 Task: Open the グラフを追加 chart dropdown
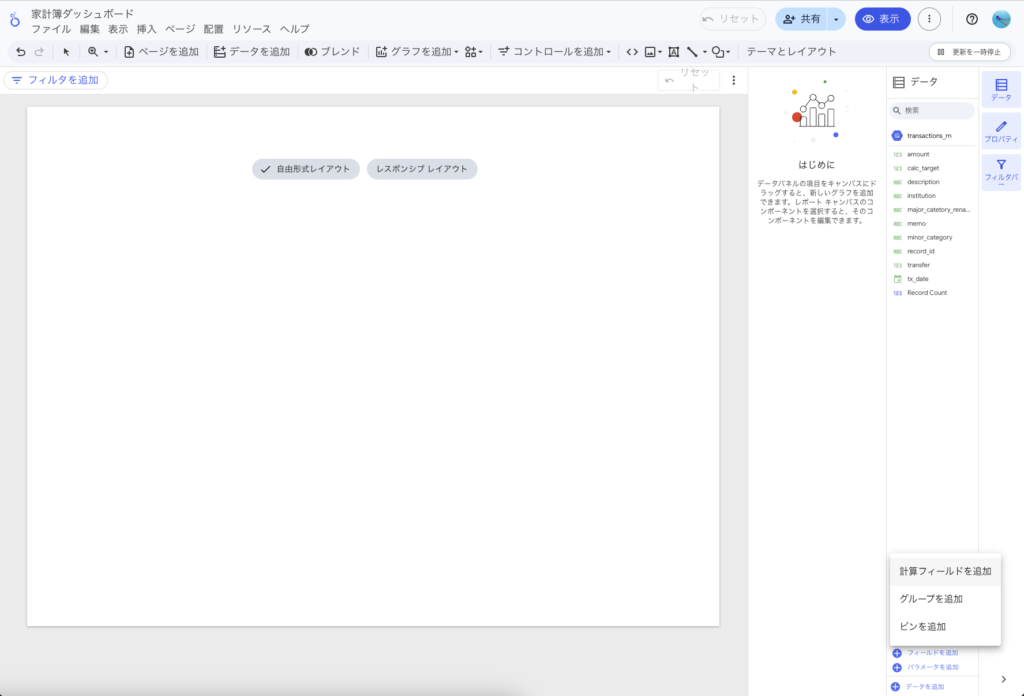pyautogui.click(x=417, y=52)
